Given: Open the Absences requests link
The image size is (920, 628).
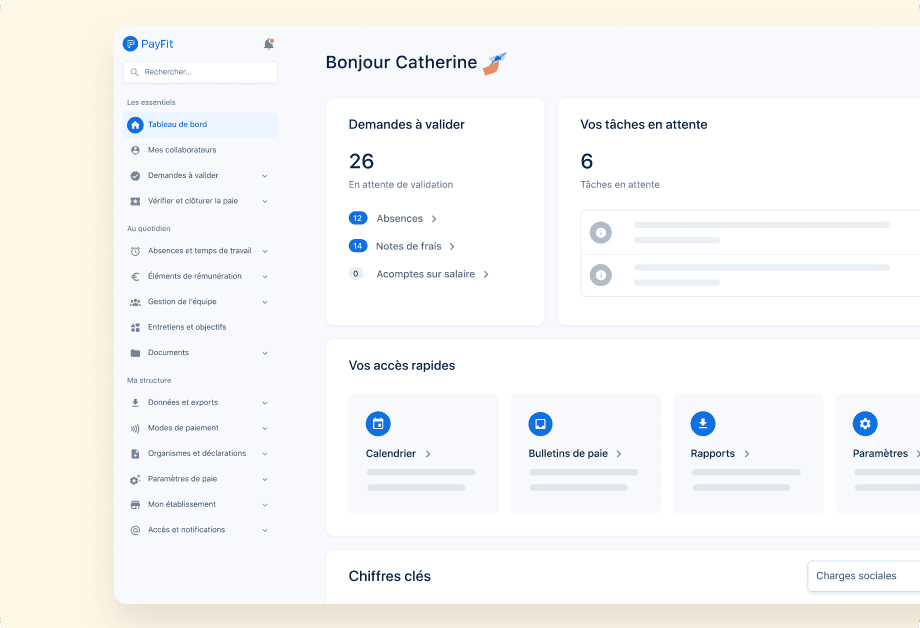Looking at the screenshot, I should click(x=407, y=218).
